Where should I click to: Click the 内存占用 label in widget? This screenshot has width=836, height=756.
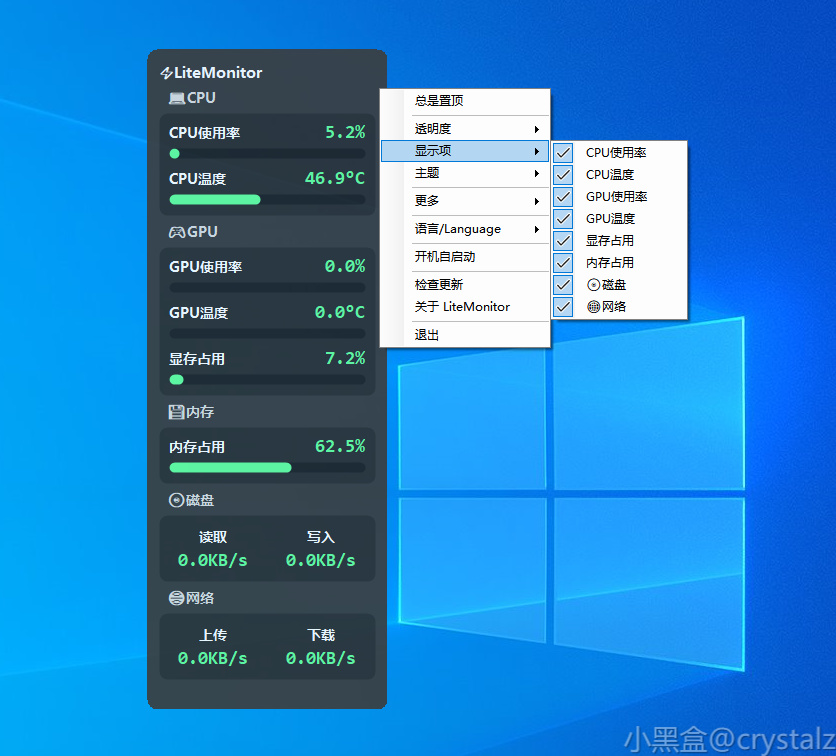coord(197,447)
